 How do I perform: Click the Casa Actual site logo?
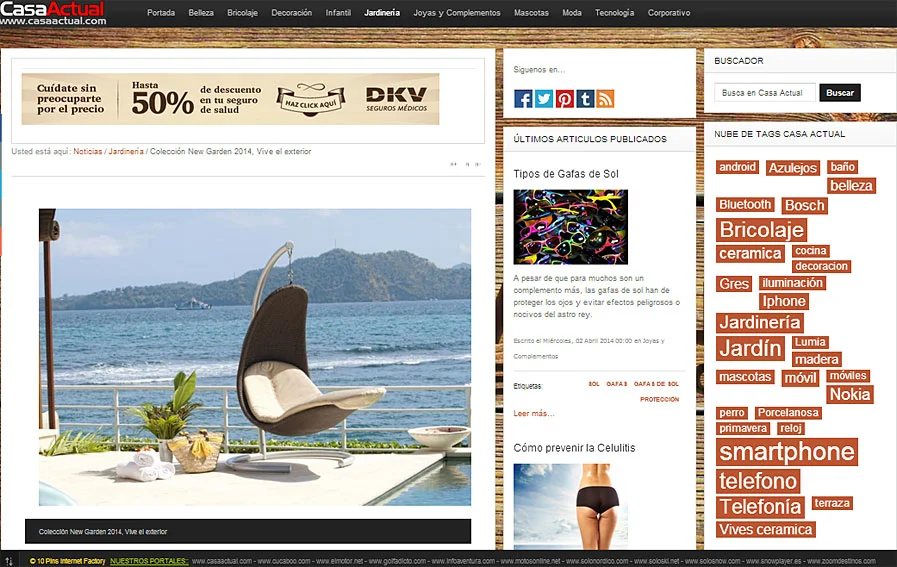click(x=53, y=13)
